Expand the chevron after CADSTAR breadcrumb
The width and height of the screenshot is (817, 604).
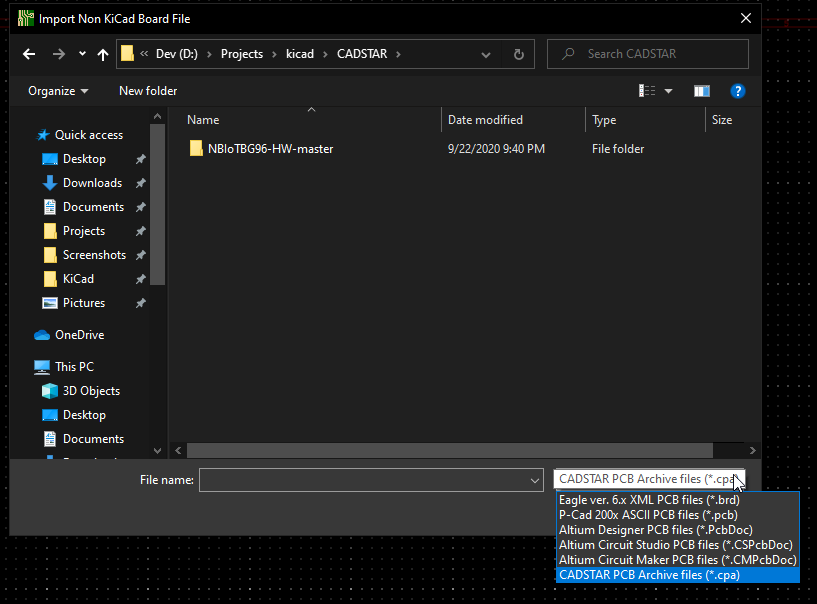coord(399,54)
